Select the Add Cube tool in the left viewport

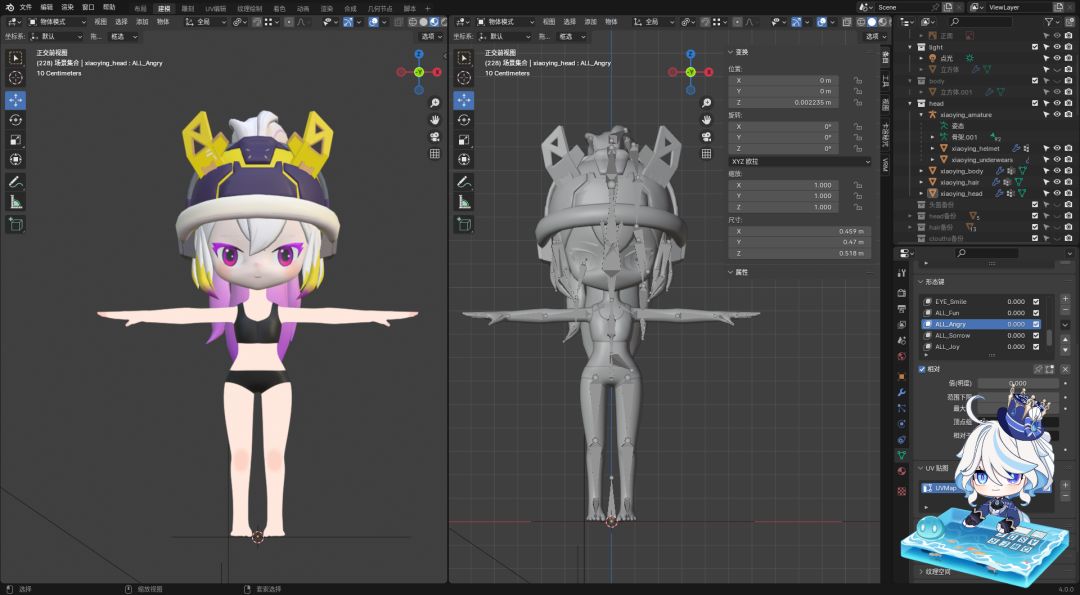[15, 224]
